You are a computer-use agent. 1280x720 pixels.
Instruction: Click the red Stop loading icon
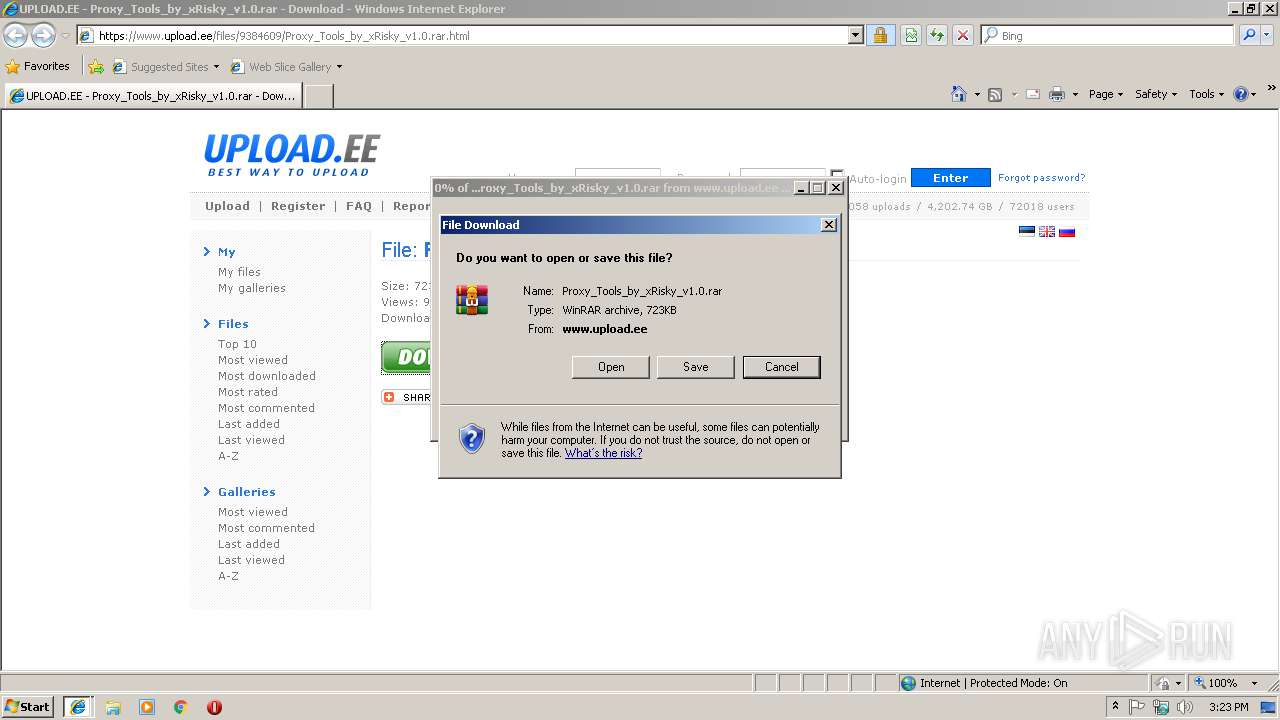(963, 35)
